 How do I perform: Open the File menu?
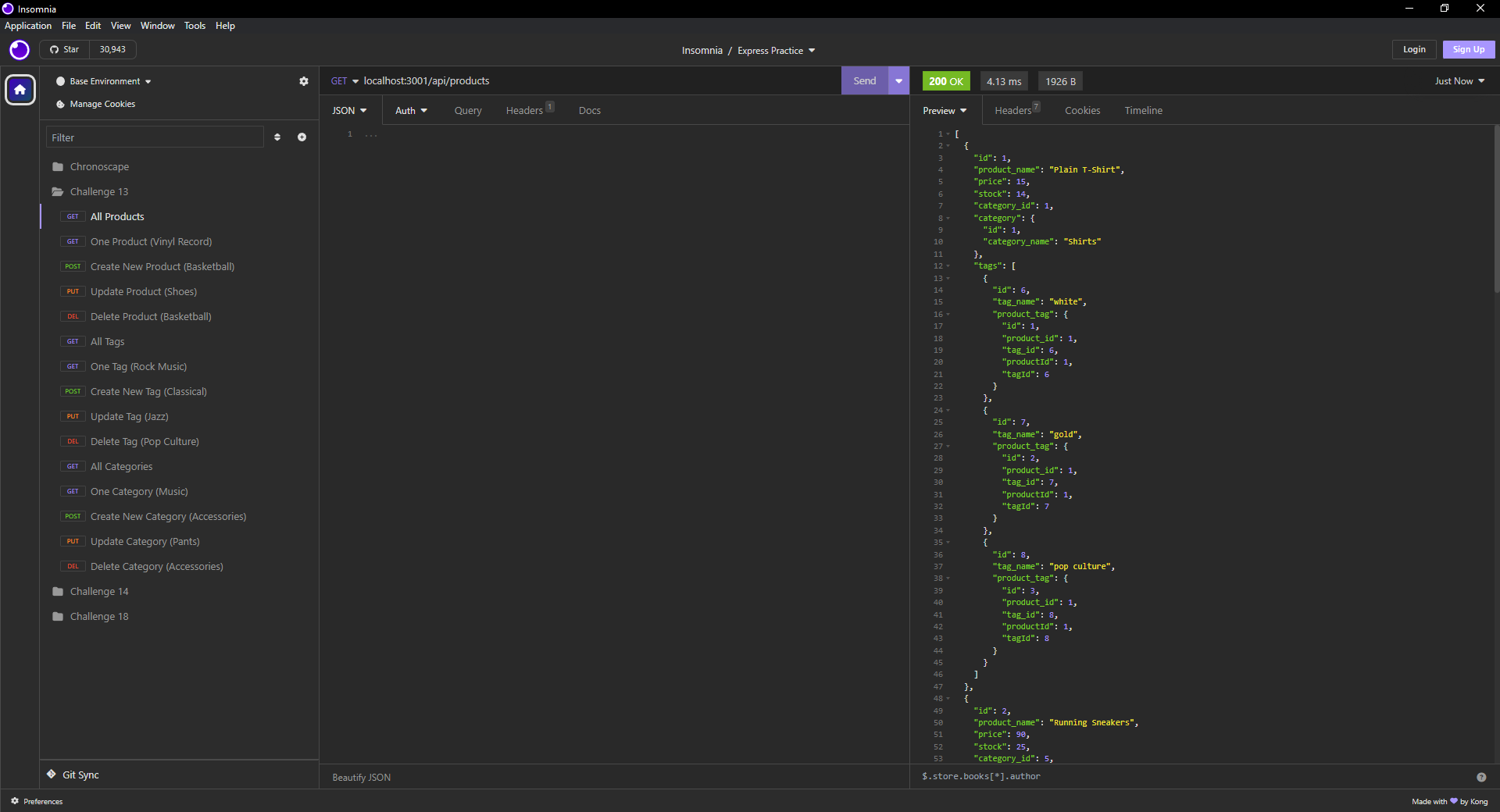coord(69,26)
